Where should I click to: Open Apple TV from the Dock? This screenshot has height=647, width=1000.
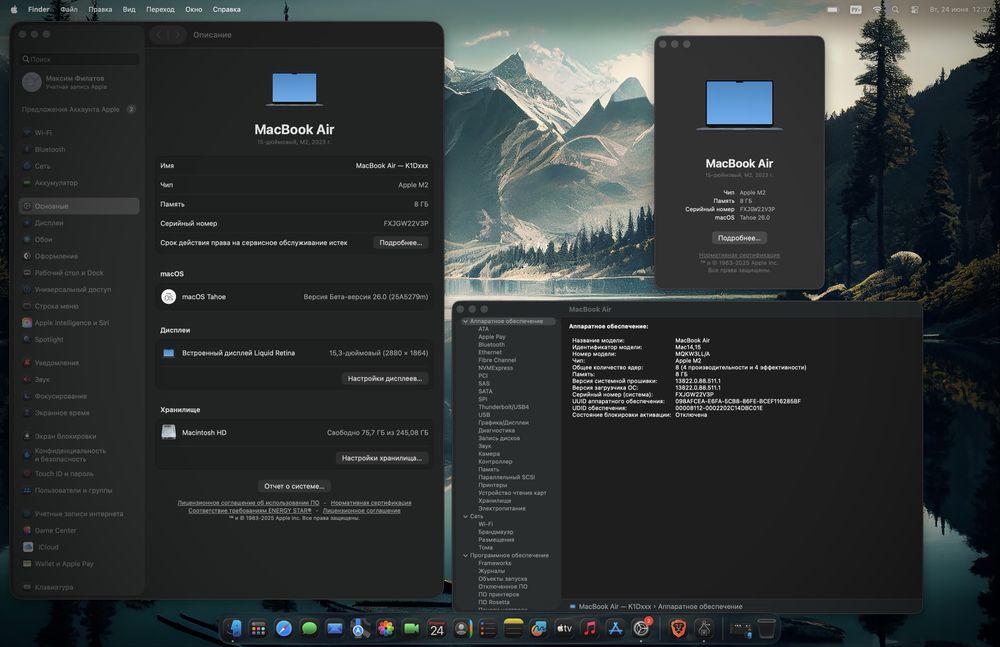tap(564, 628)
